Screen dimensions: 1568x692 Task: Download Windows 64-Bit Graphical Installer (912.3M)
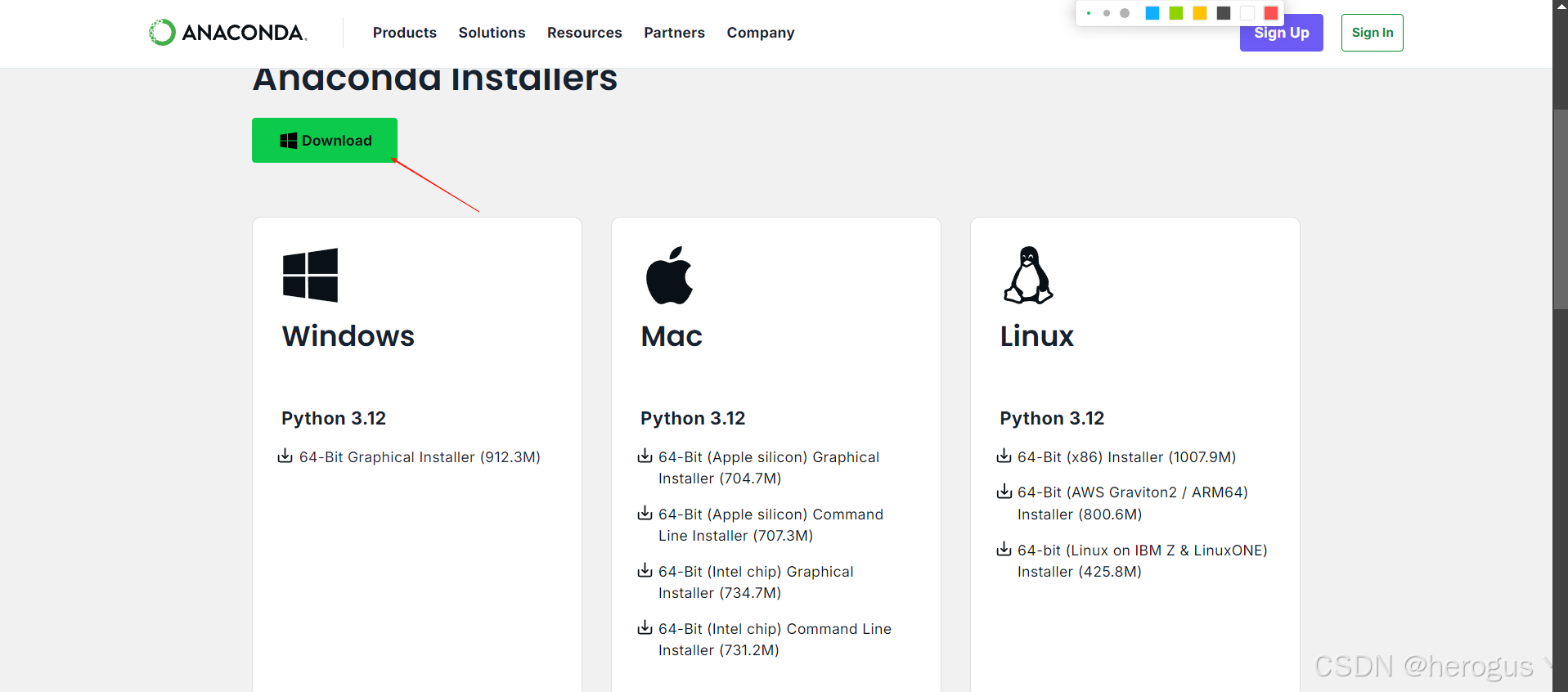pos(419,457)
